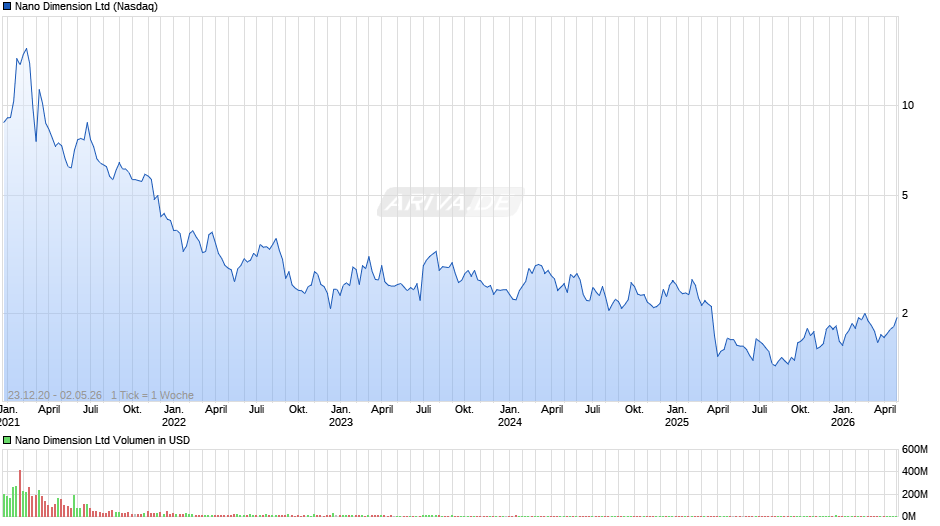
Task: Click the green volume legend square
Action: [7, 440]
